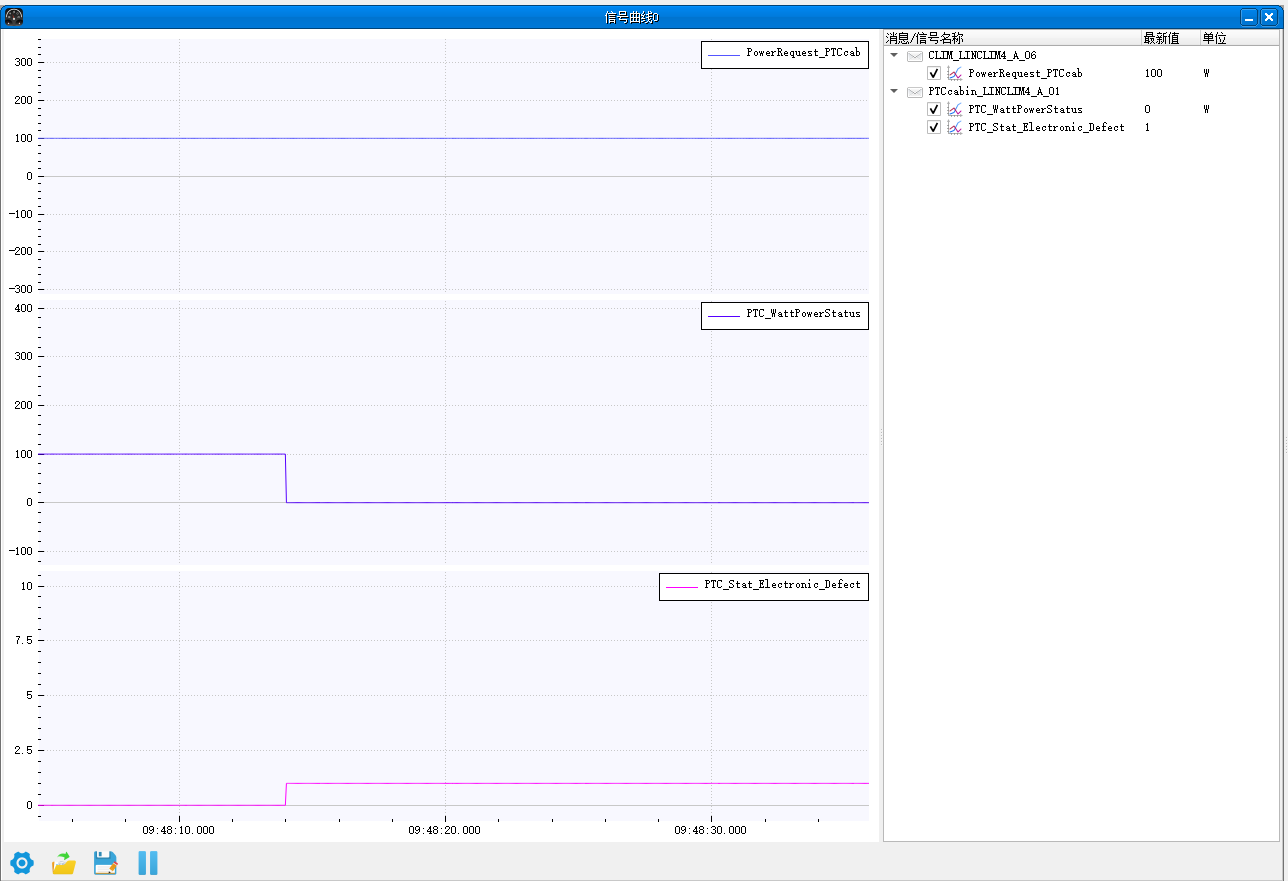Click the envelope icon of PTCcabin_LINCLIM4_A_01
Image resolution: width=1288 pixels, height=881 pixels.
point(915,91)
